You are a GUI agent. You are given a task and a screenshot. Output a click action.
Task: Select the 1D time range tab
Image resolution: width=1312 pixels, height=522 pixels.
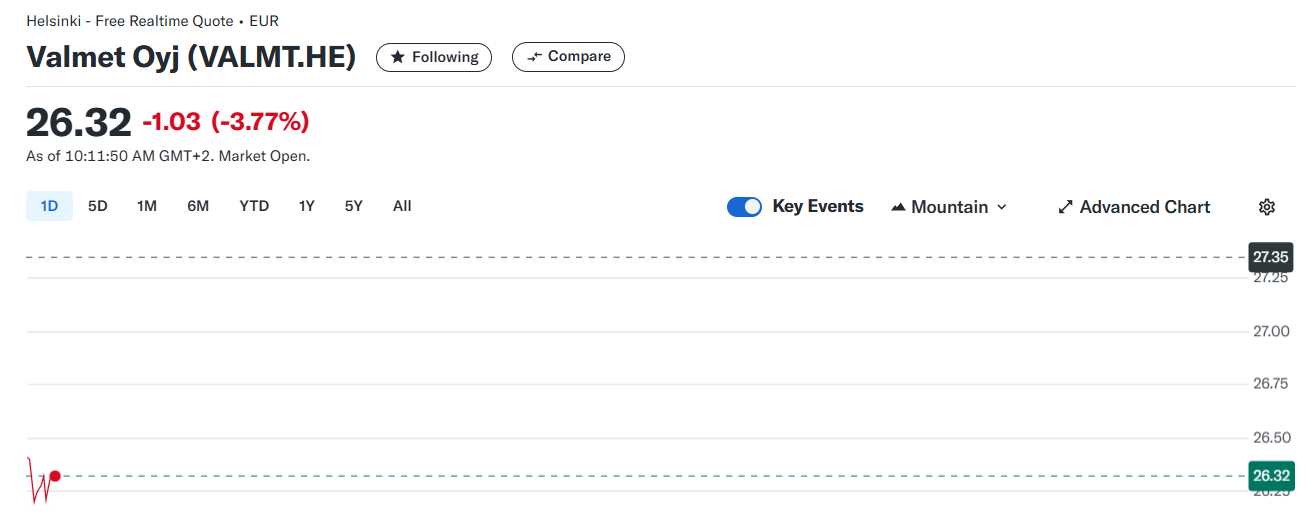[x=49, y=206]
